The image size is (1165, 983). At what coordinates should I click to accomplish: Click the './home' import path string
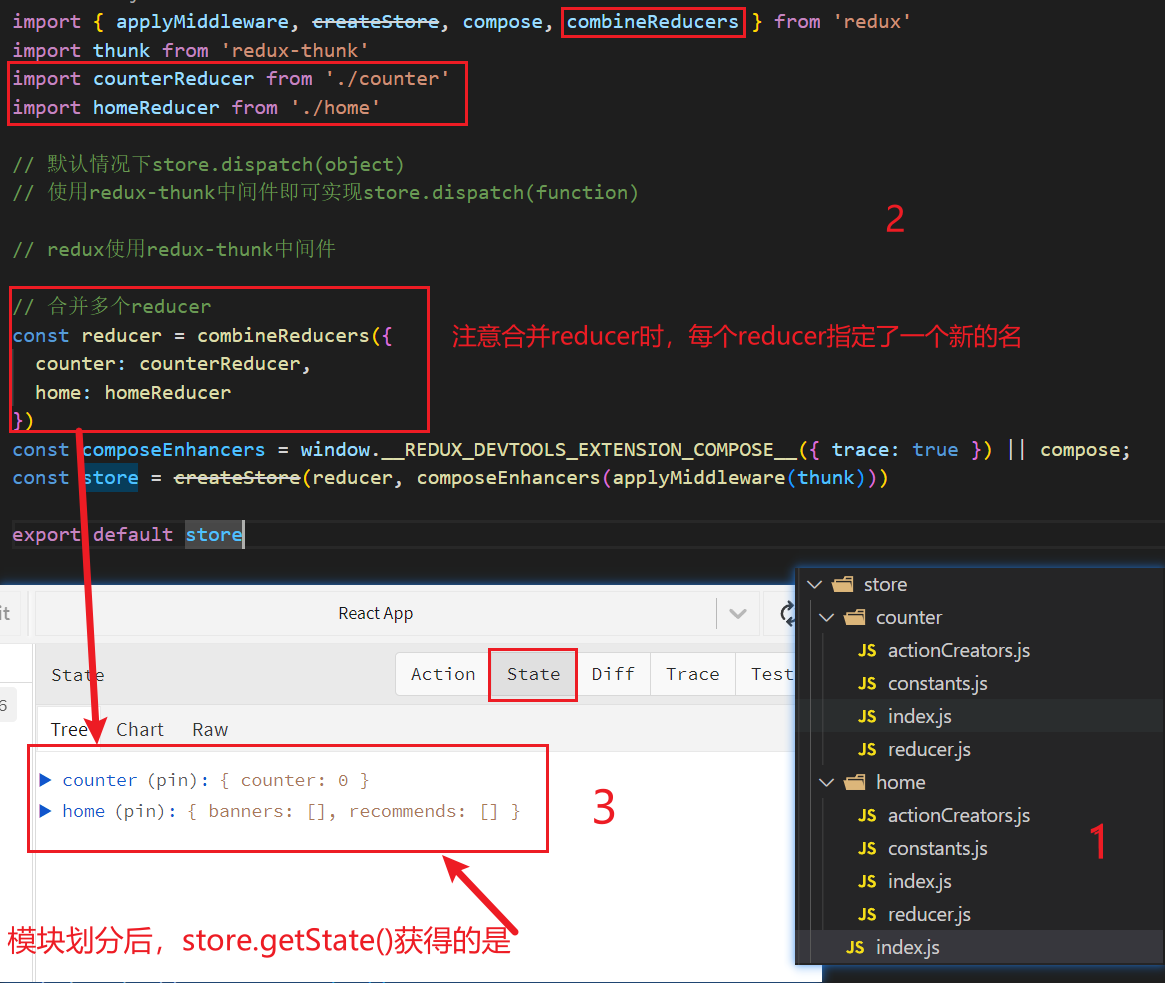[x=335, y=108]
